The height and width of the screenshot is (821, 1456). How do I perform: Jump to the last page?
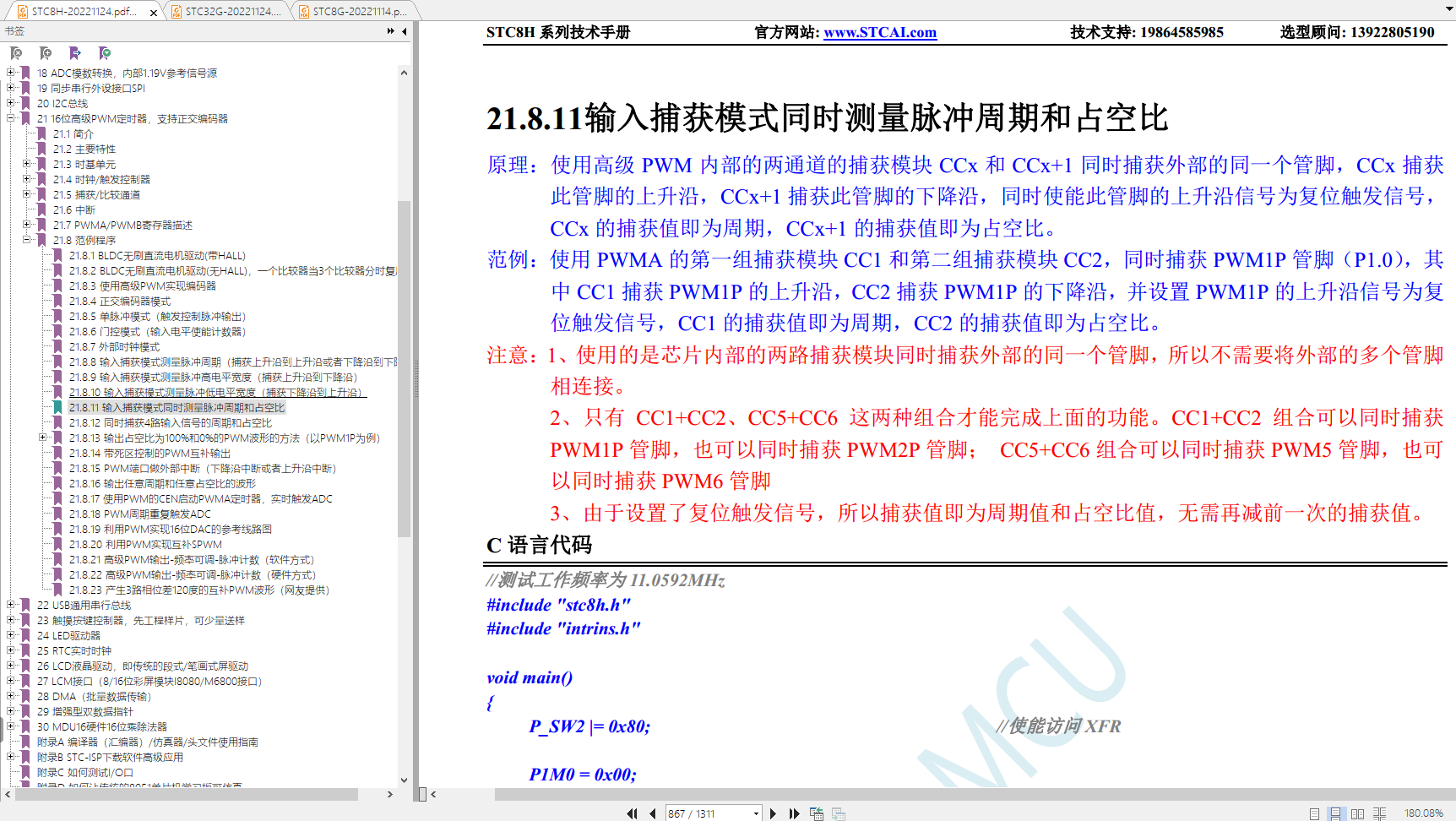794,813
